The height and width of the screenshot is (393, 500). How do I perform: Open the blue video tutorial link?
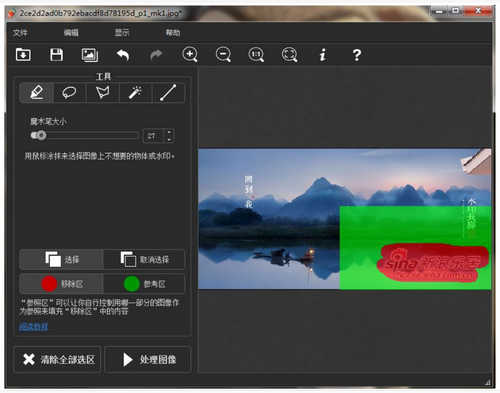coord(33,327)
